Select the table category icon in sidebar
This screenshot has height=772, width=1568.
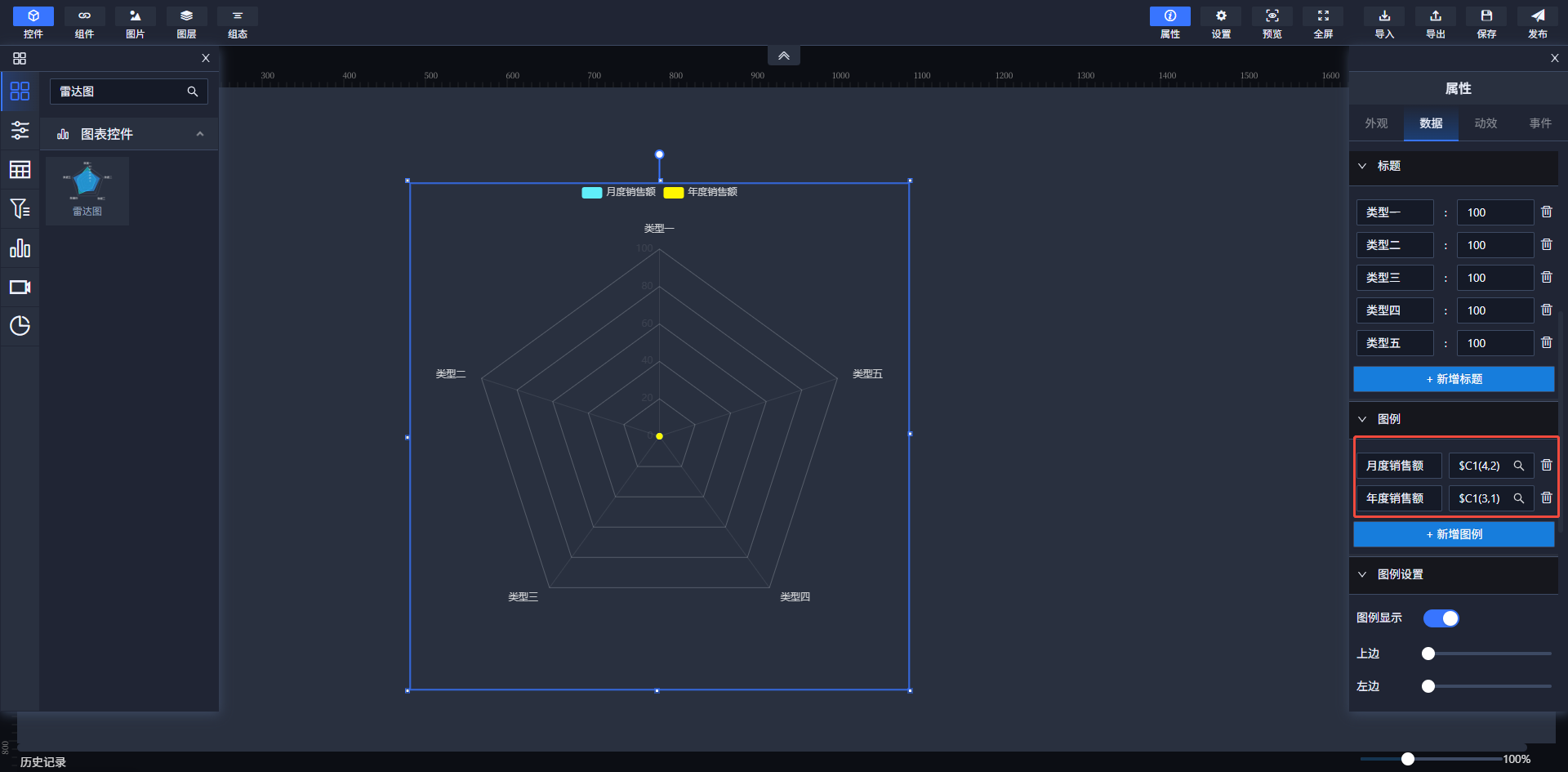[x=20, y=170]
